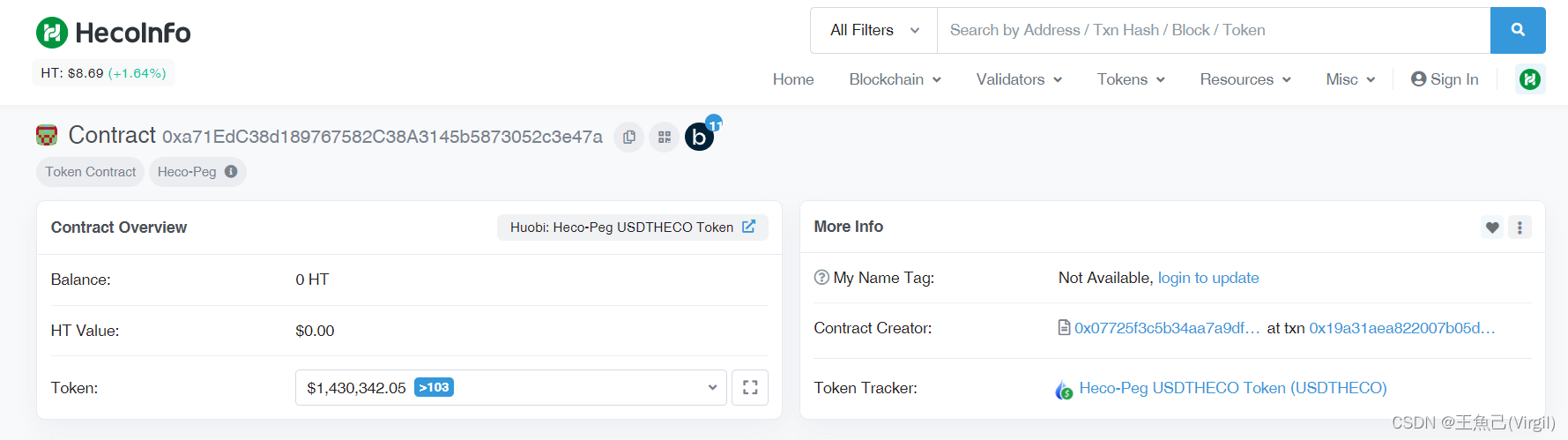1568x440 pixels.
Task: Copy the contract address to clipboard
Action: pos(629,137)
